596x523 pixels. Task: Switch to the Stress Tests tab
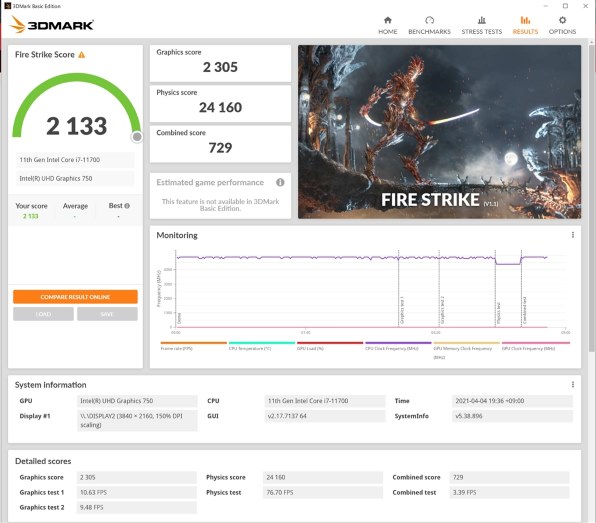[482, 25]
